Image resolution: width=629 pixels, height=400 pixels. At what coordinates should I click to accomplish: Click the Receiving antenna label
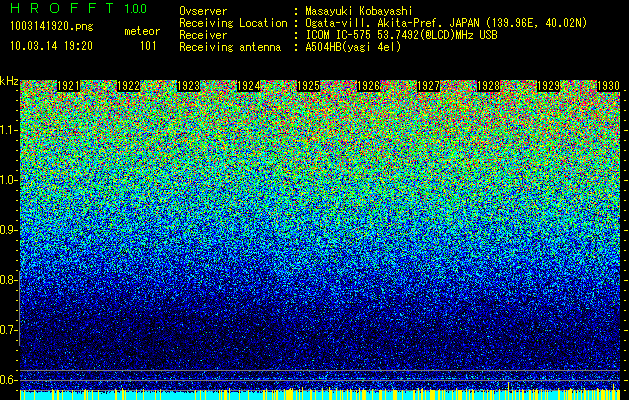(x=230, y=47)
